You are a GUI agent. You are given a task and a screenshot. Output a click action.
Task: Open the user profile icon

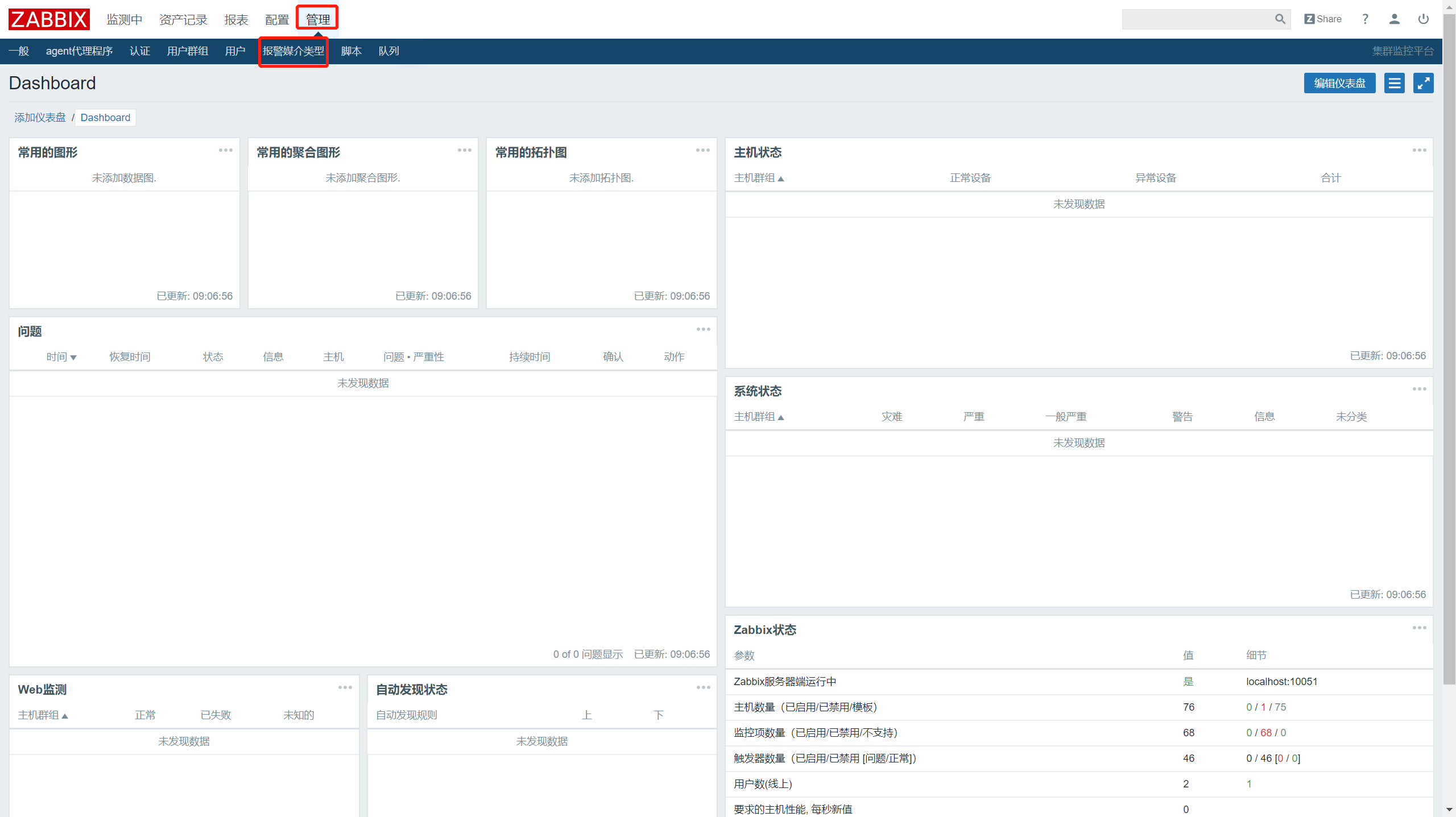(x=1394, y=19)
